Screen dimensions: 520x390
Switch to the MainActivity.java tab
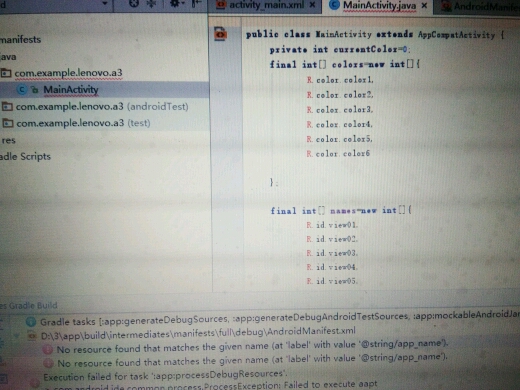click(379, 5)
